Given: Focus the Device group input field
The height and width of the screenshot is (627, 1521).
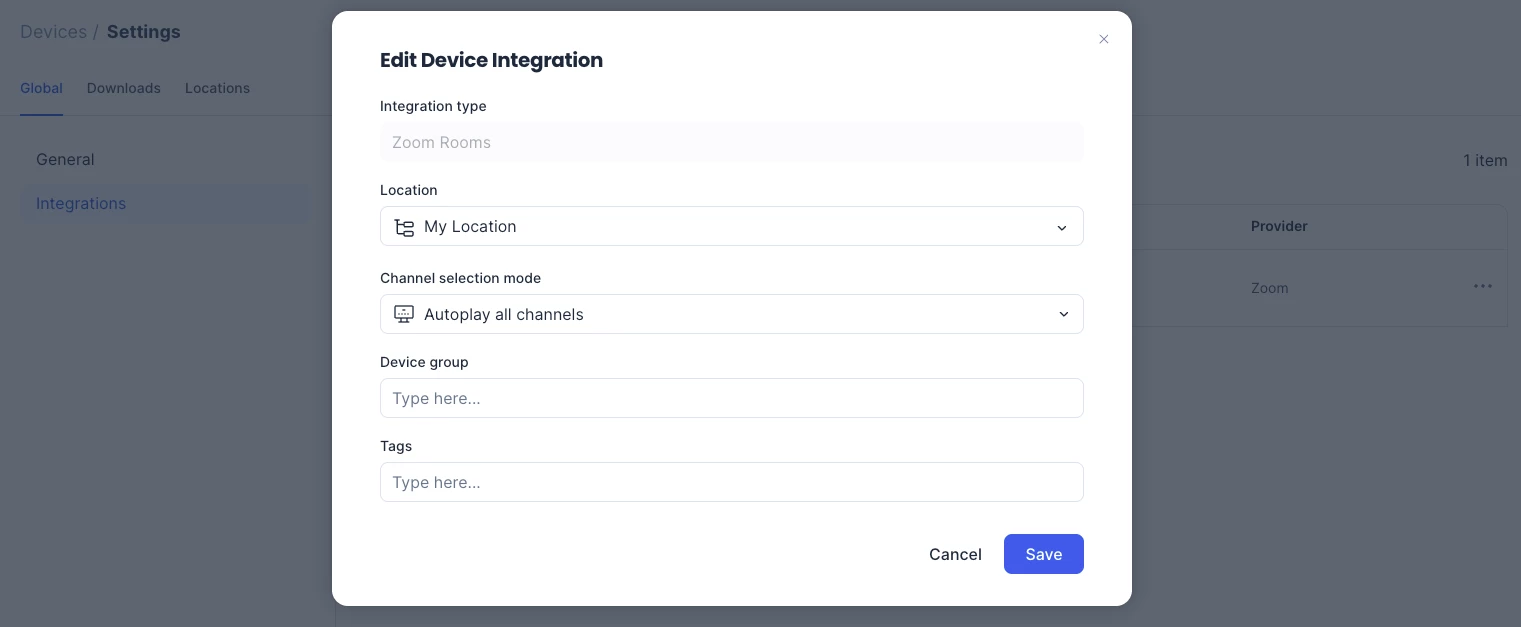Looking at the screenshot, I should point(731,398).
